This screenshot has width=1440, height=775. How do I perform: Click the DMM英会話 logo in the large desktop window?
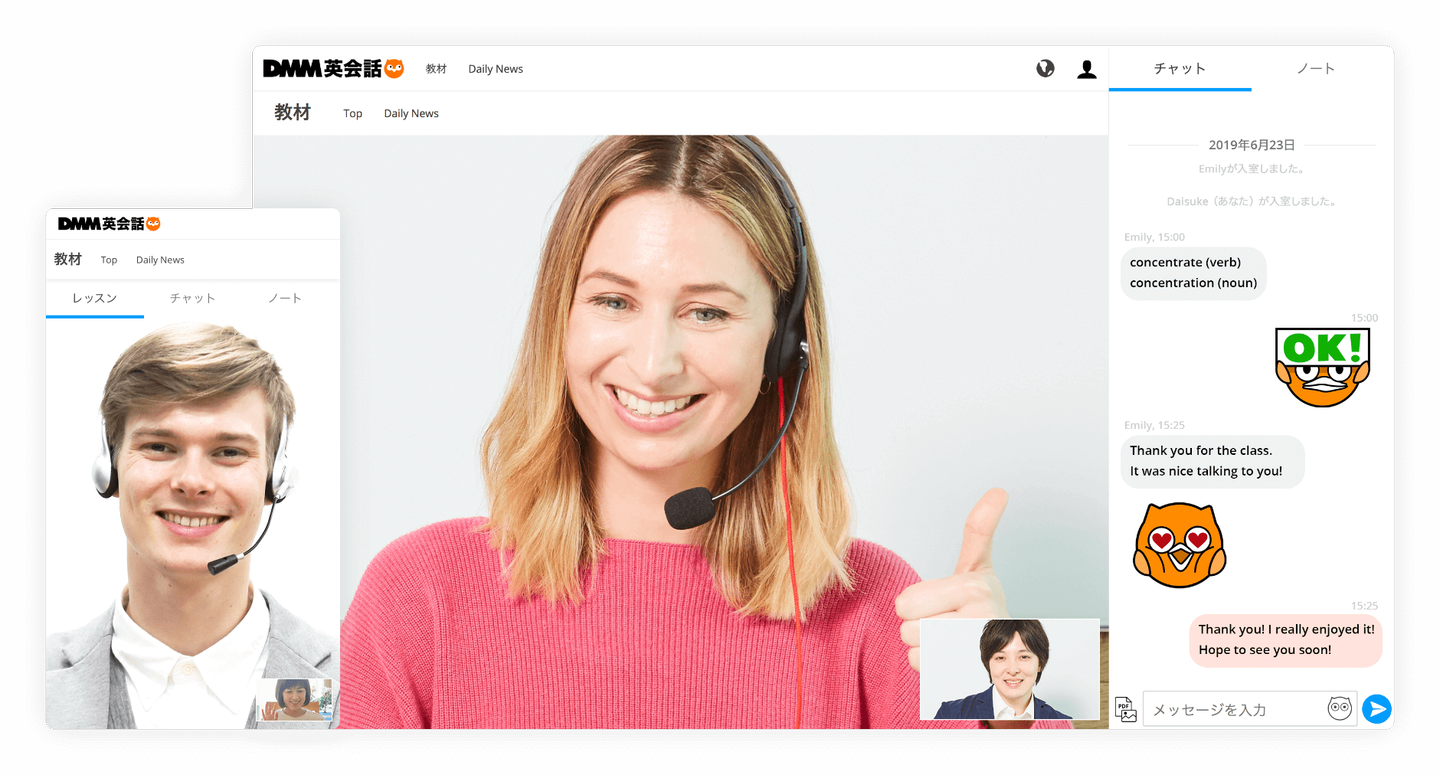pos(333,68)
